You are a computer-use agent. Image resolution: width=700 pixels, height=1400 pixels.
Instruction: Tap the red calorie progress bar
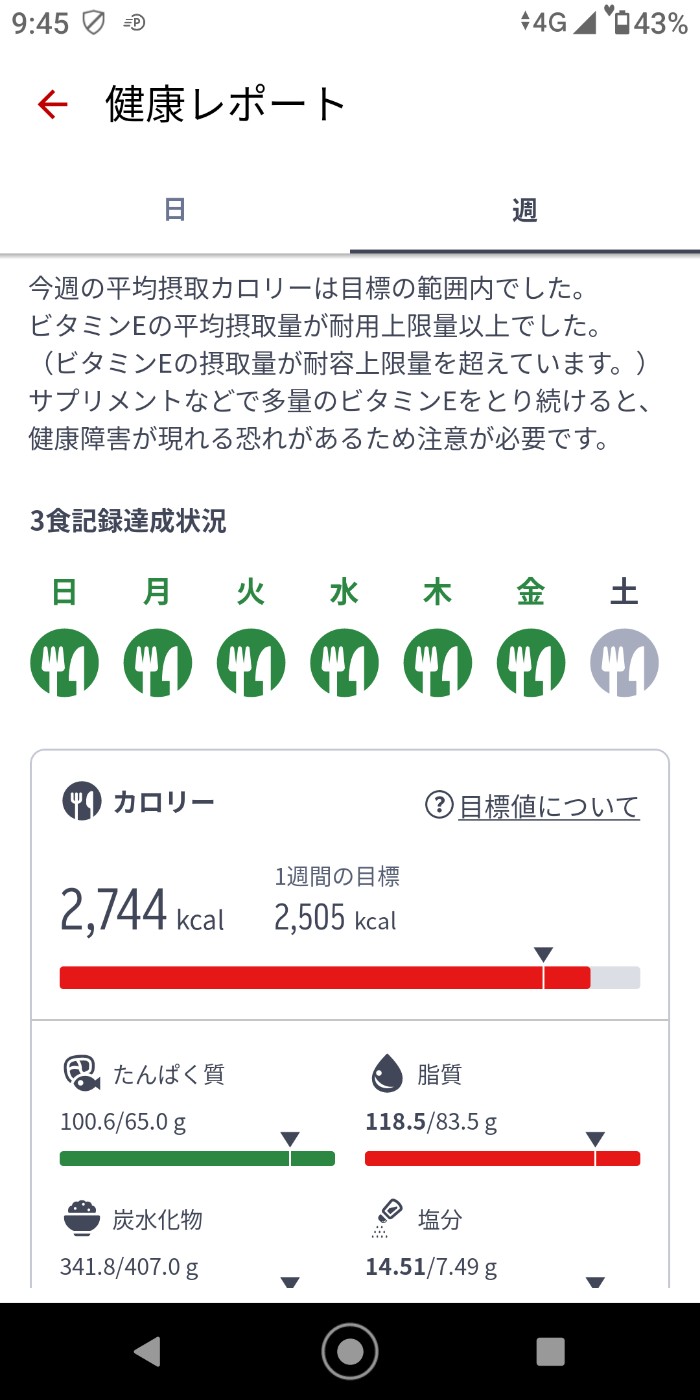(325, 977)
